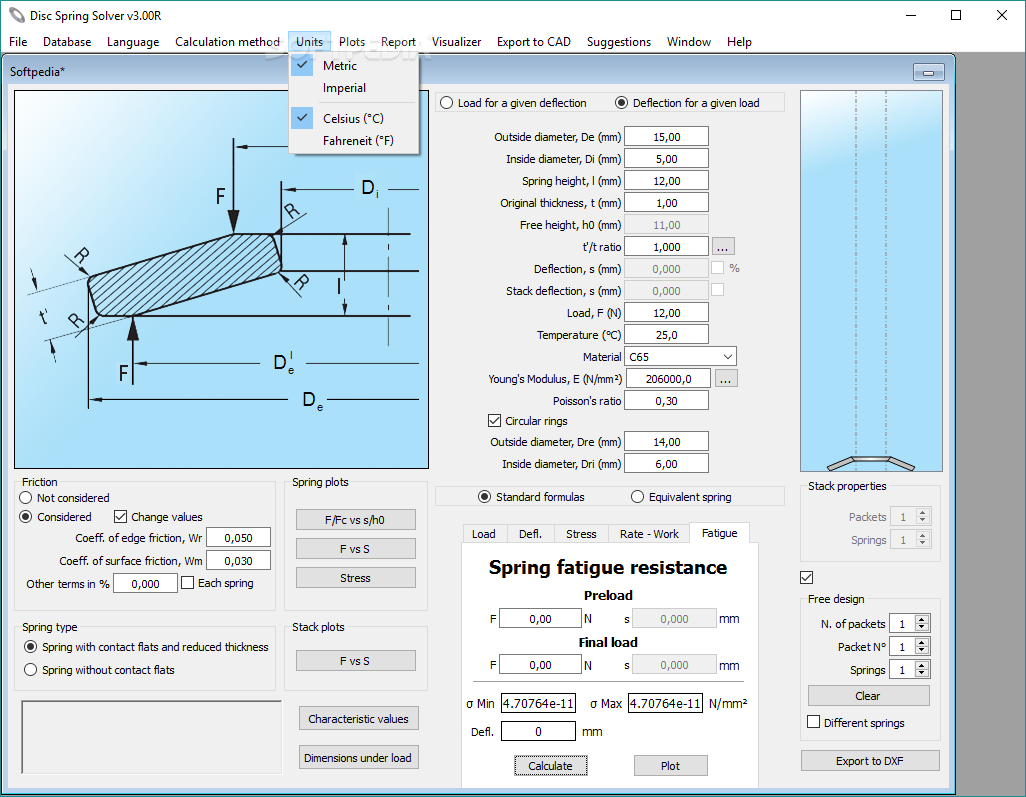
Task: Click Coeff. of edge friction Wr field
Action: pos(238,538)
